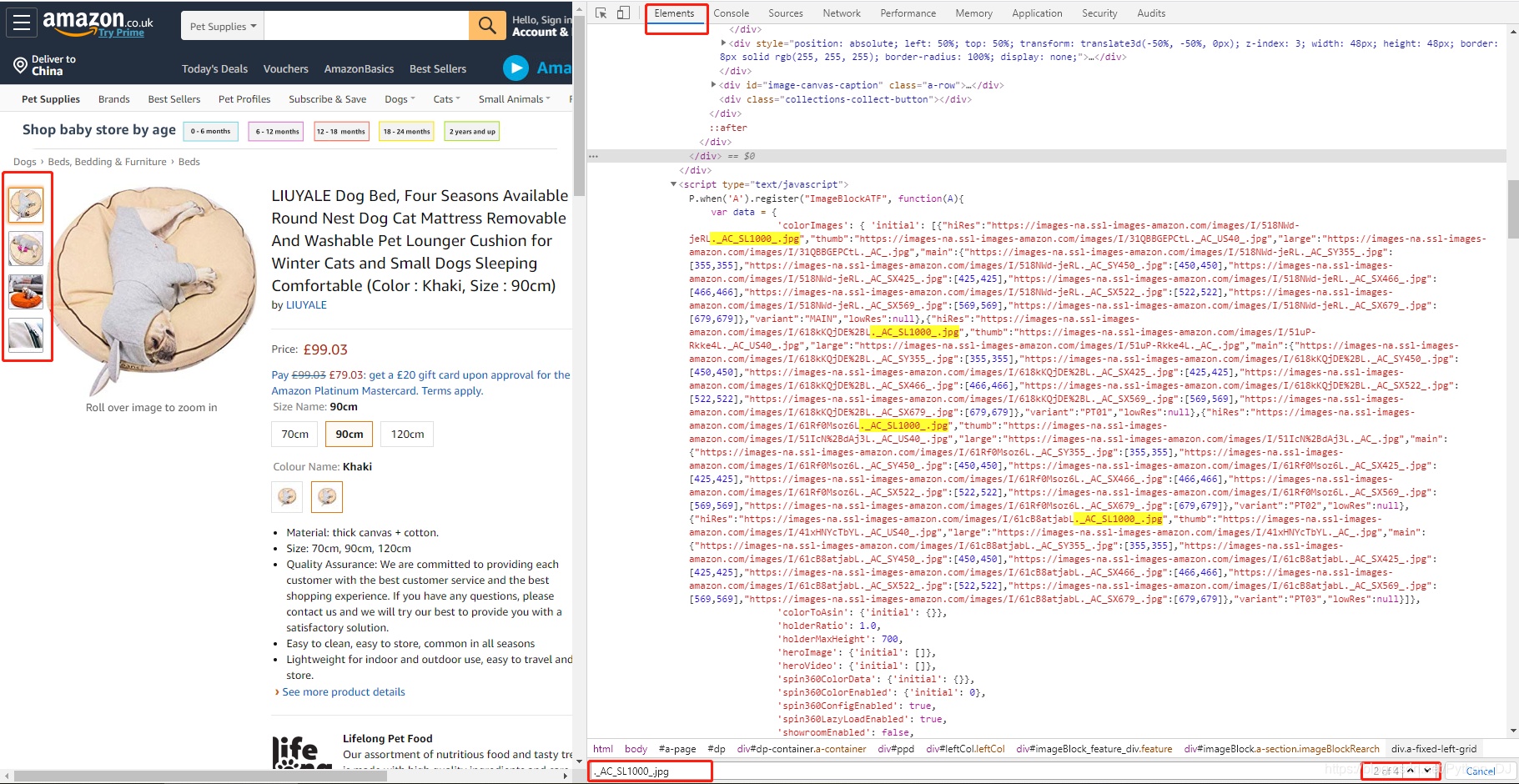Click the 12-18 months age button
1519x784 pixels.
(x=341, y=131)
